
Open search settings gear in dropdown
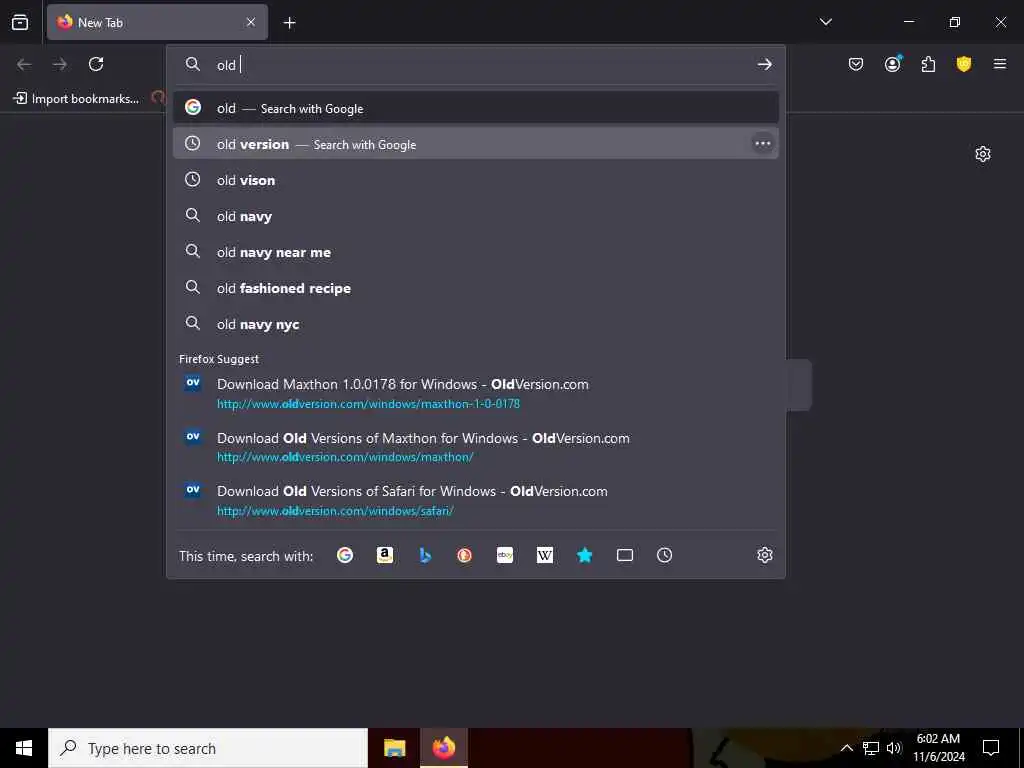[x=765, y=555]
